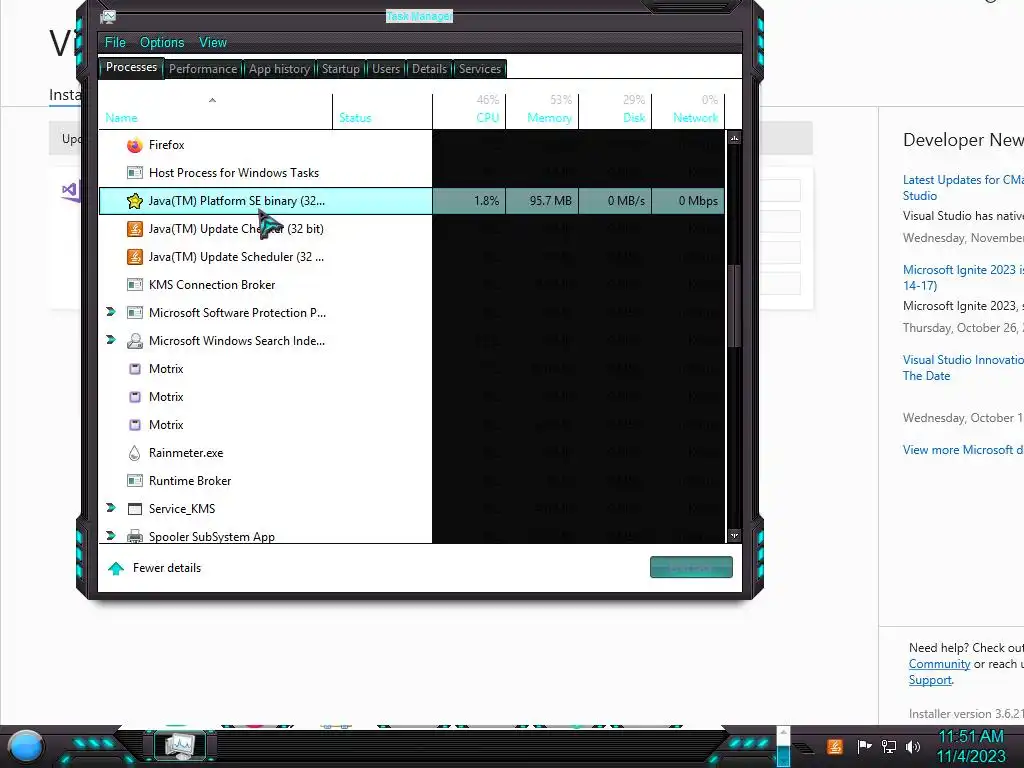The width and height of the screenshot is (1024, 768).
Task: Expand the Service_KMS process group
Action: (111, 508)
